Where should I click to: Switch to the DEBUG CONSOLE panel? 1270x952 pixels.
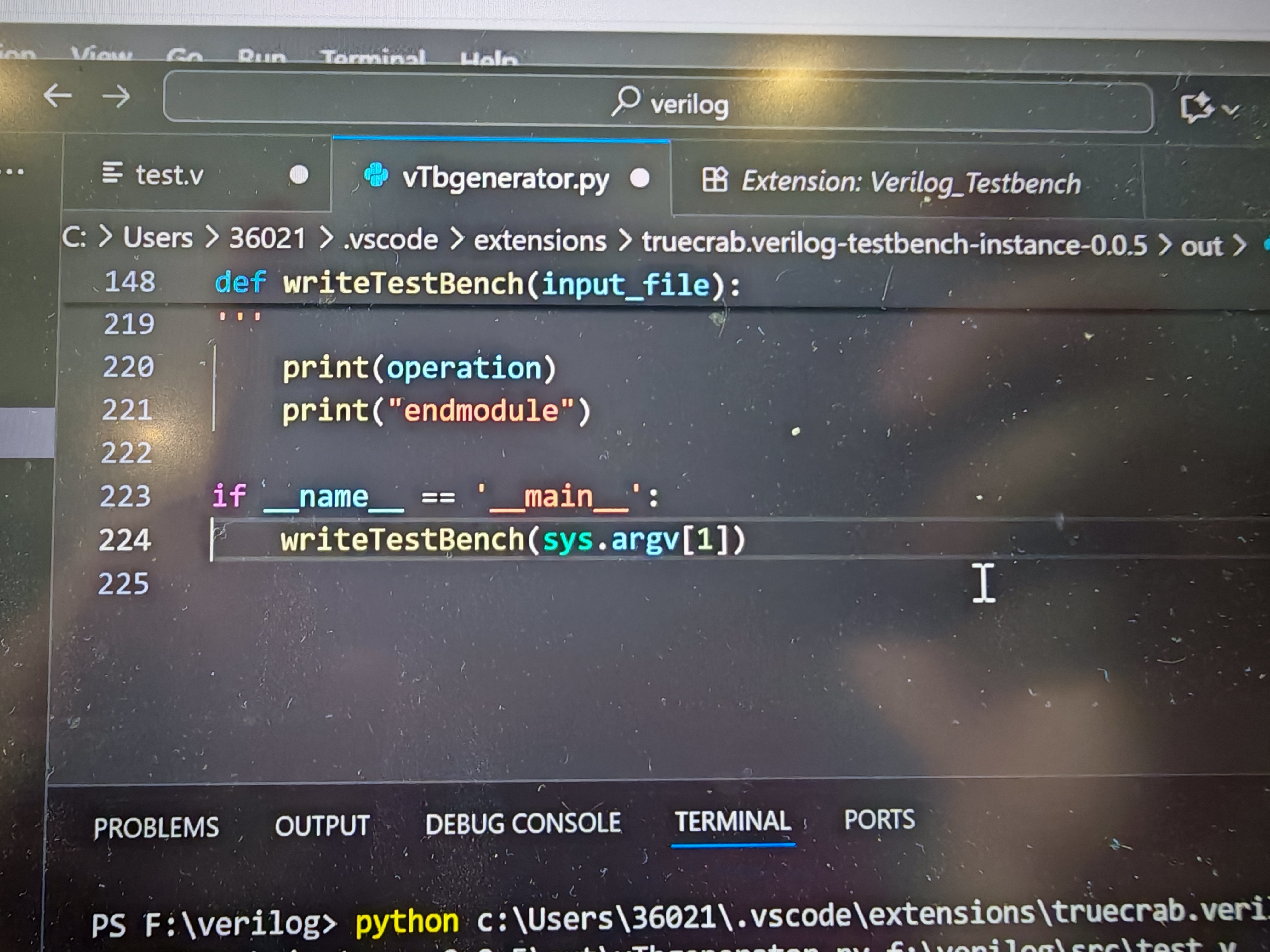pos(523,824)
